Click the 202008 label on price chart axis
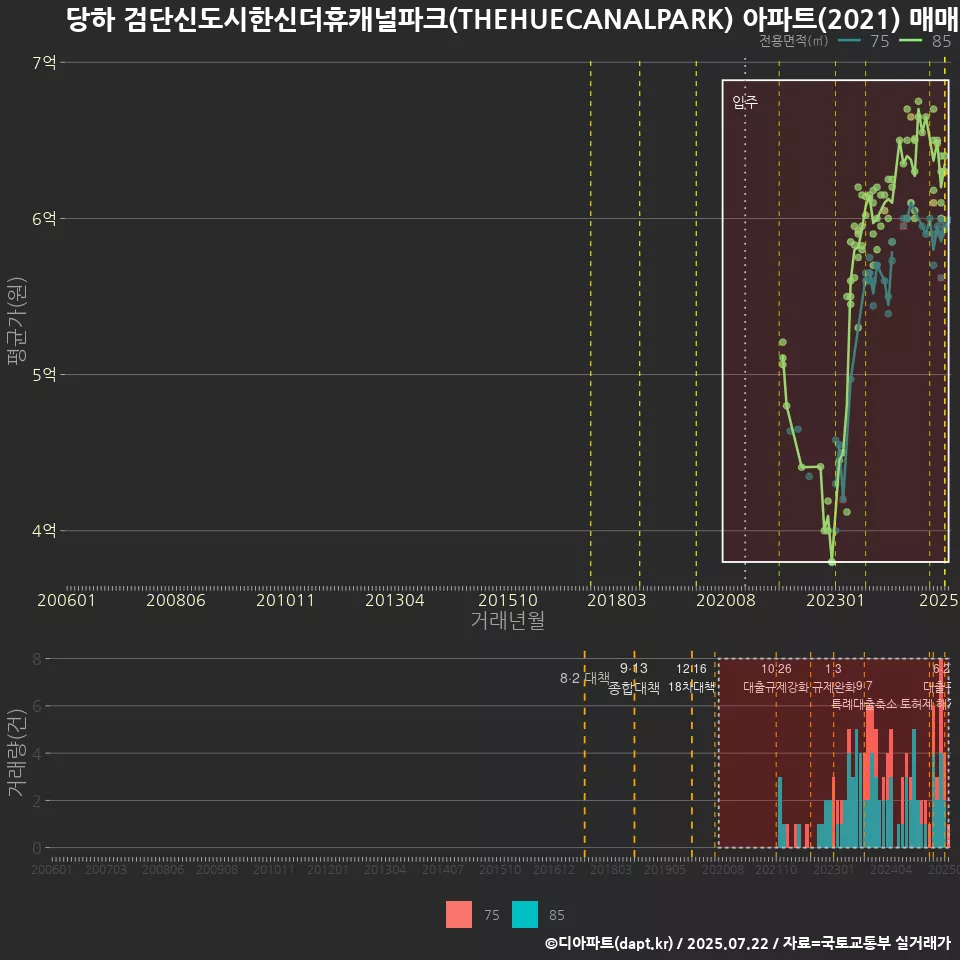The image size is (960, 960). point(726,600)
